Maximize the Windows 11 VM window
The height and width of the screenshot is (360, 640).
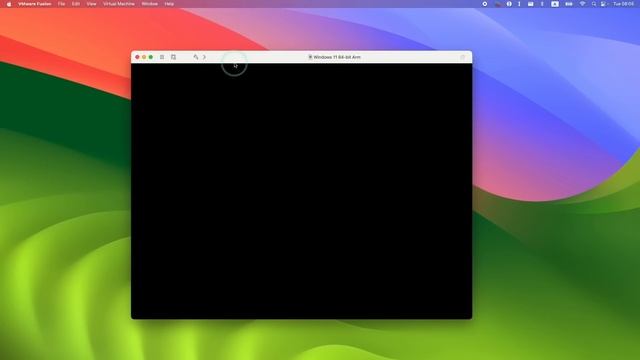tap(151, 57)
